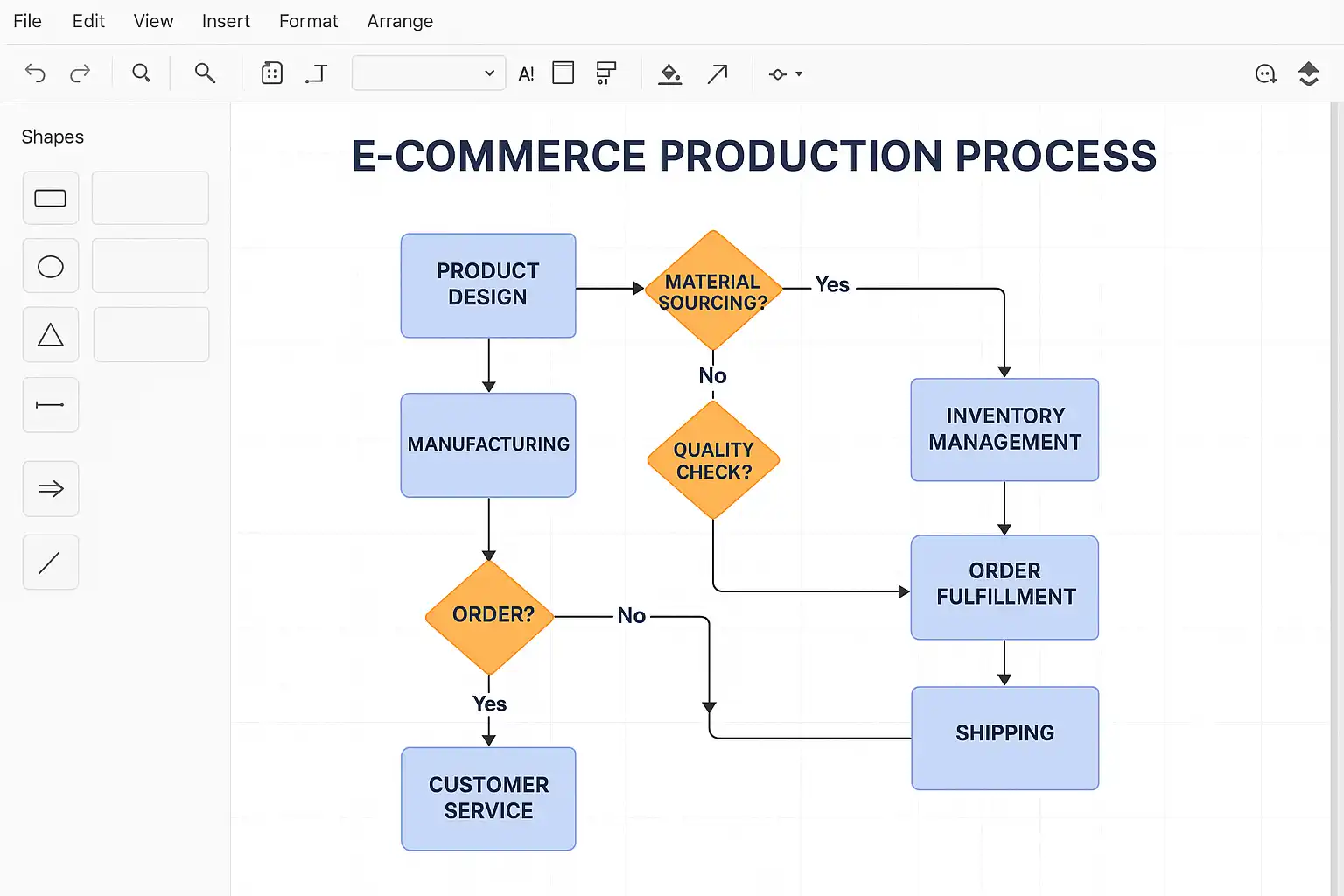Undo the last action
This screenshot has width=1344, height=896.
(35, 73)
